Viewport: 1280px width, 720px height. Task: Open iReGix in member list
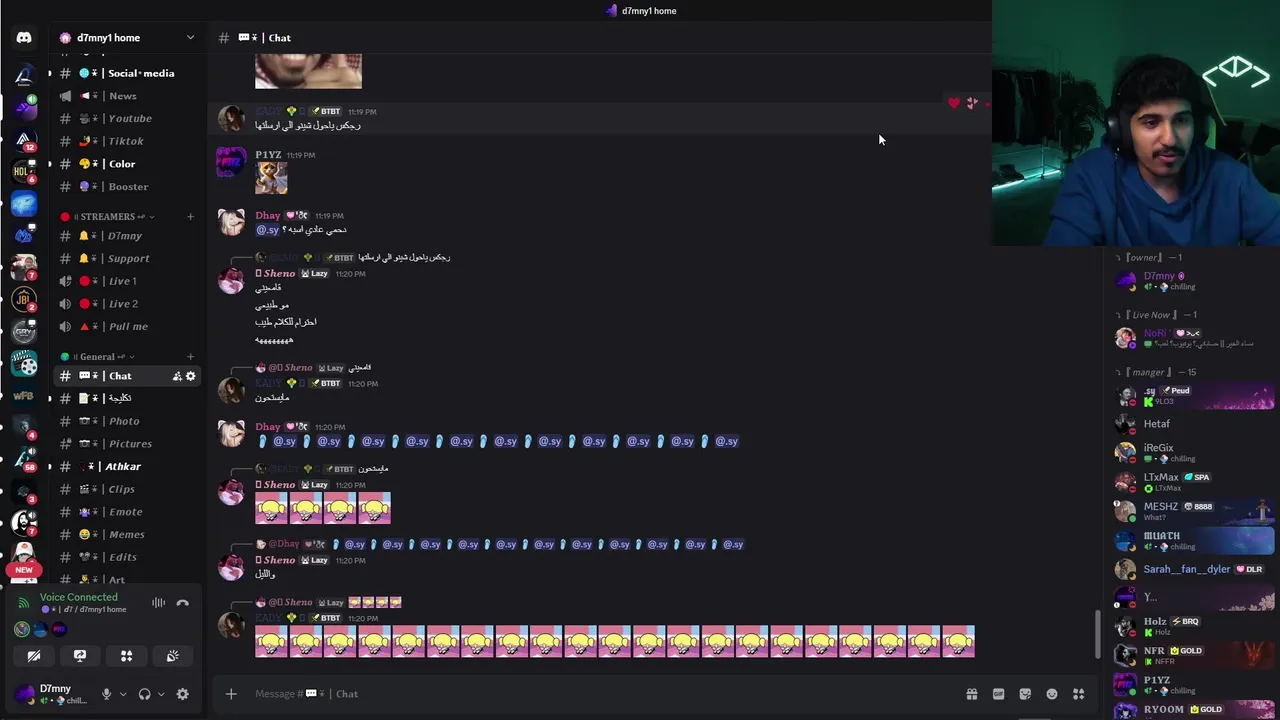(1195, 453)
